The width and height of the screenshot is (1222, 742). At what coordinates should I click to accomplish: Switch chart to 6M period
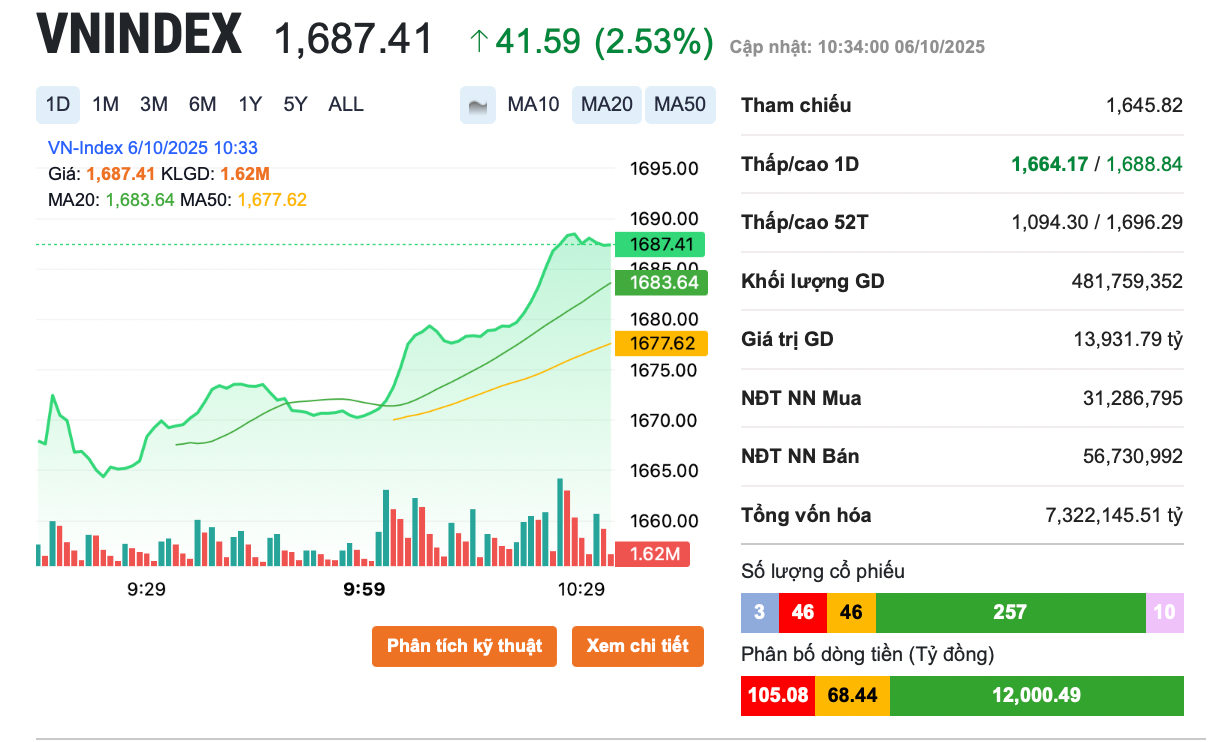pos(202,105)
